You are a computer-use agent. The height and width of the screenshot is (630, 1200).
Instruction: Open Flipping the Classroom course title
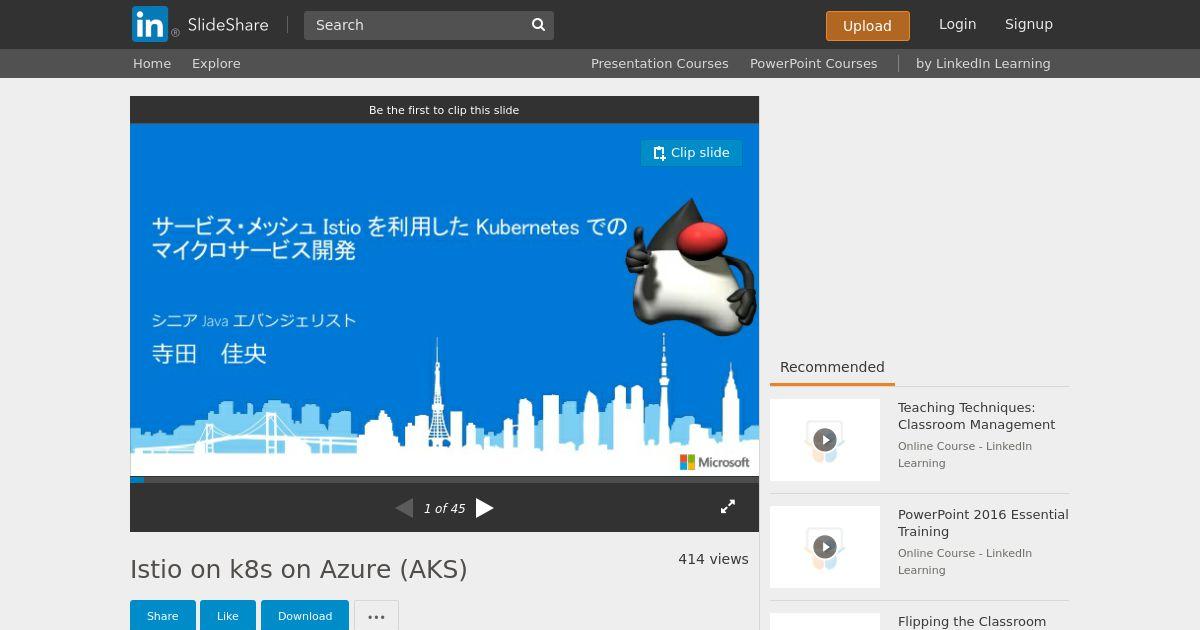tap(972, 622)
